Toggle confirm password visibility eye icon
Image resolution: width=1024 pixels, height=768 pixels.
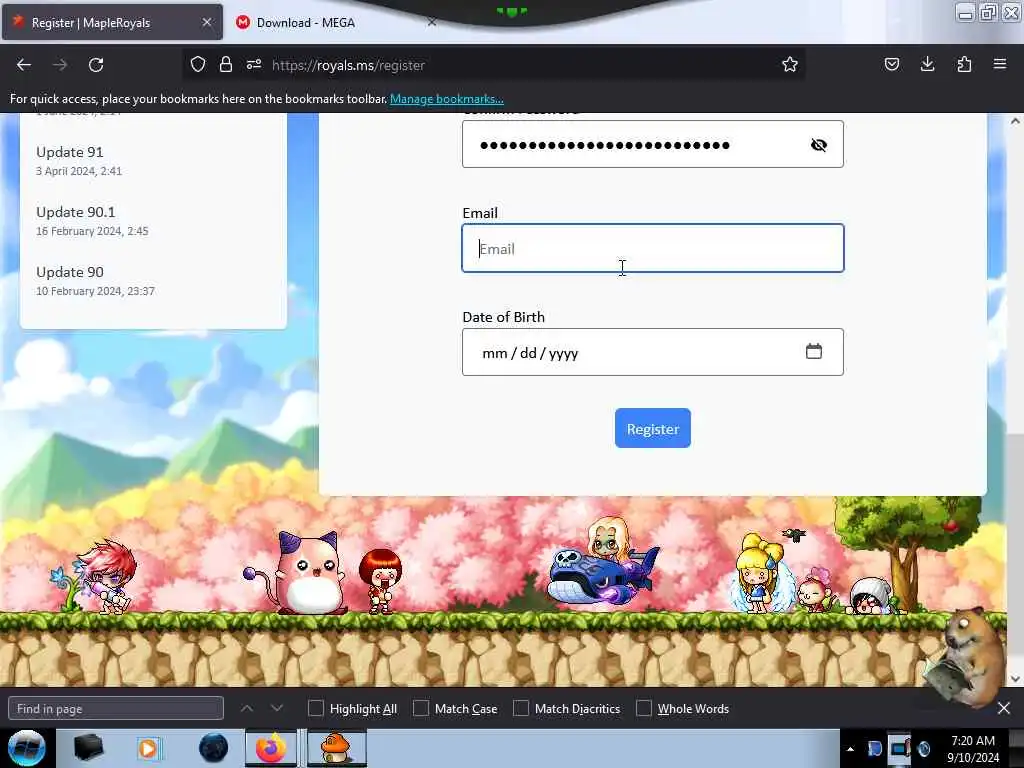(818, 145)
